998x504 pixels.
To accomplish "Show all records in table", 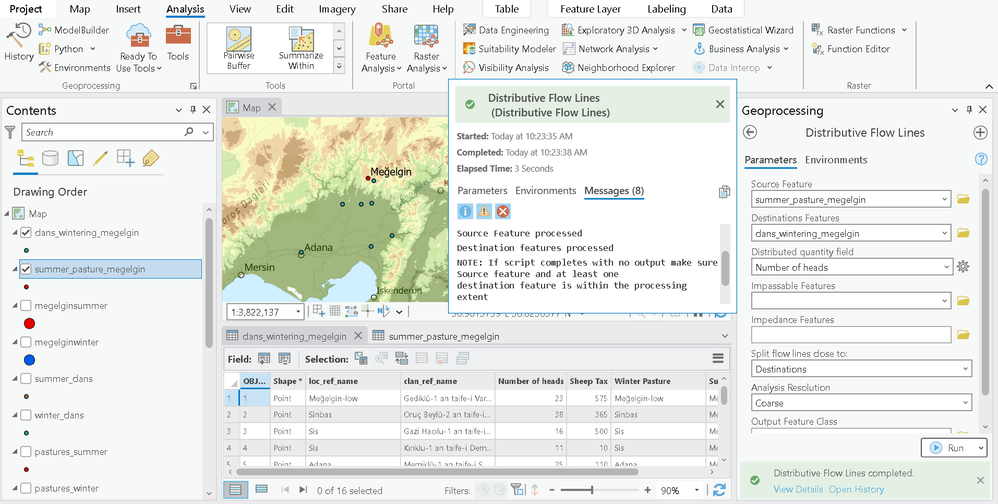I will click(235, 489).
